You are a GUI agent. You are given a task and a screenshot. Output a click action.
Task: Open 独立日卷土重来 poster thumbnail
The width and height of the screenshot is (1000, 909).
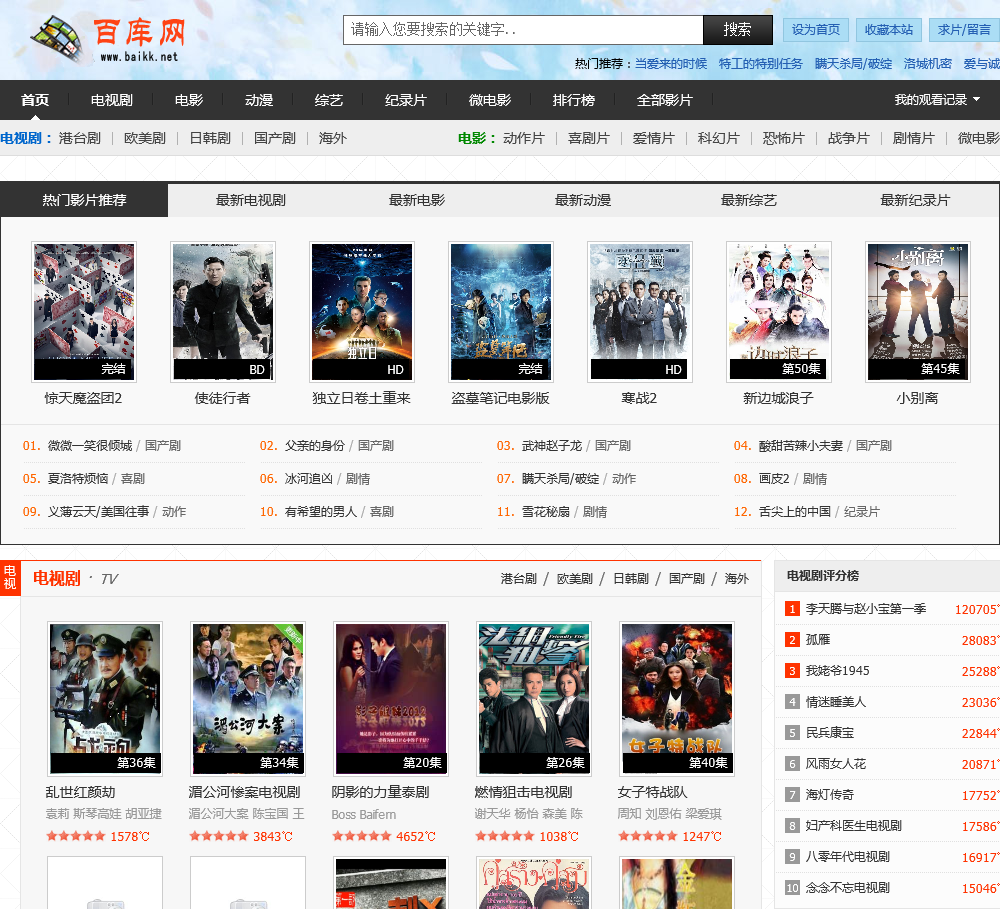click(x=362, y=312)
